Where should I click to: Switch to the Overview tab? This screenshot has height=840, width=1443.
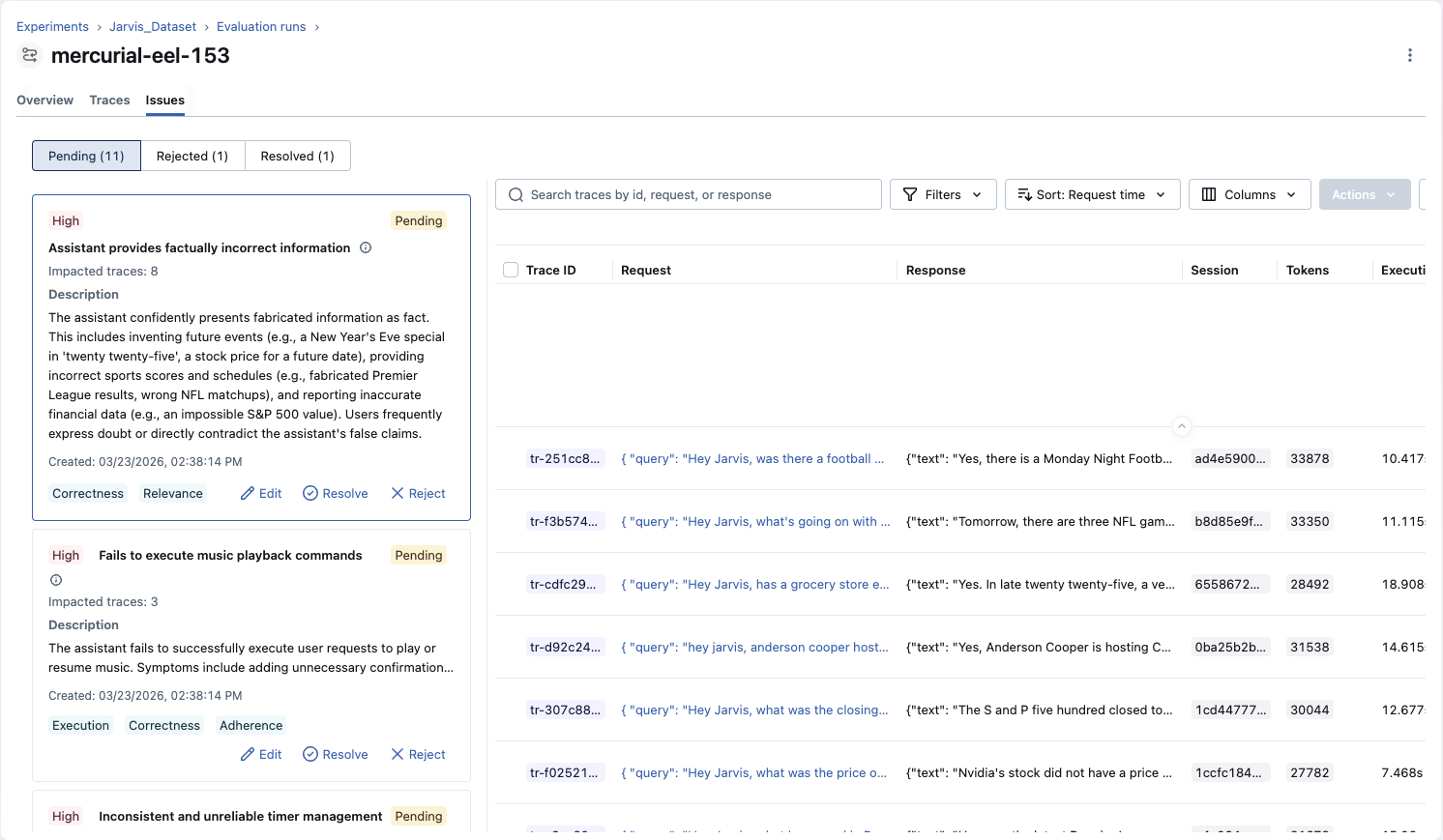[44, 100]
